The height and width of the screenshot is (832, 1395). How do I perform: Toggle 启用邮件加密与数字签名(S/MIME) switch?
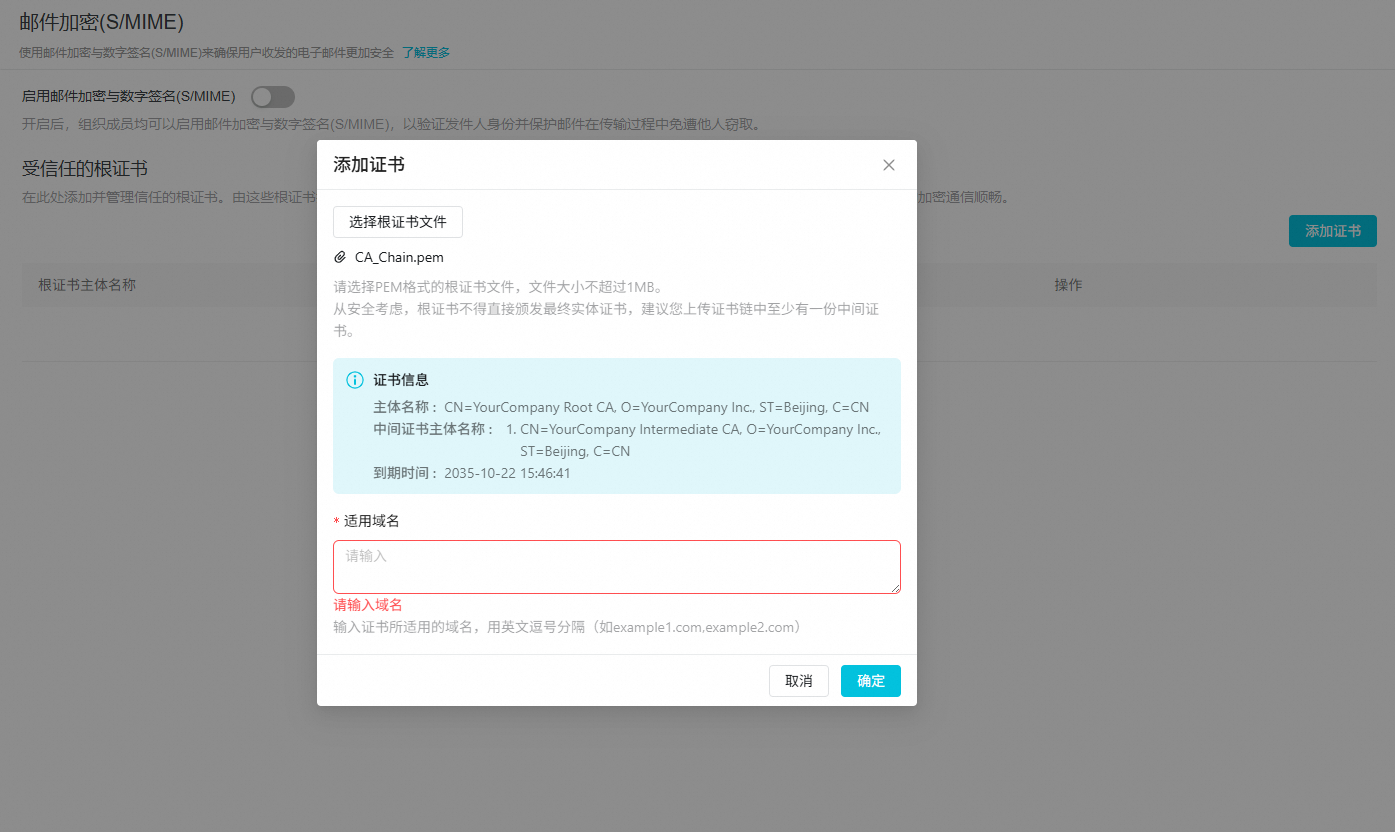pos(272,96)
